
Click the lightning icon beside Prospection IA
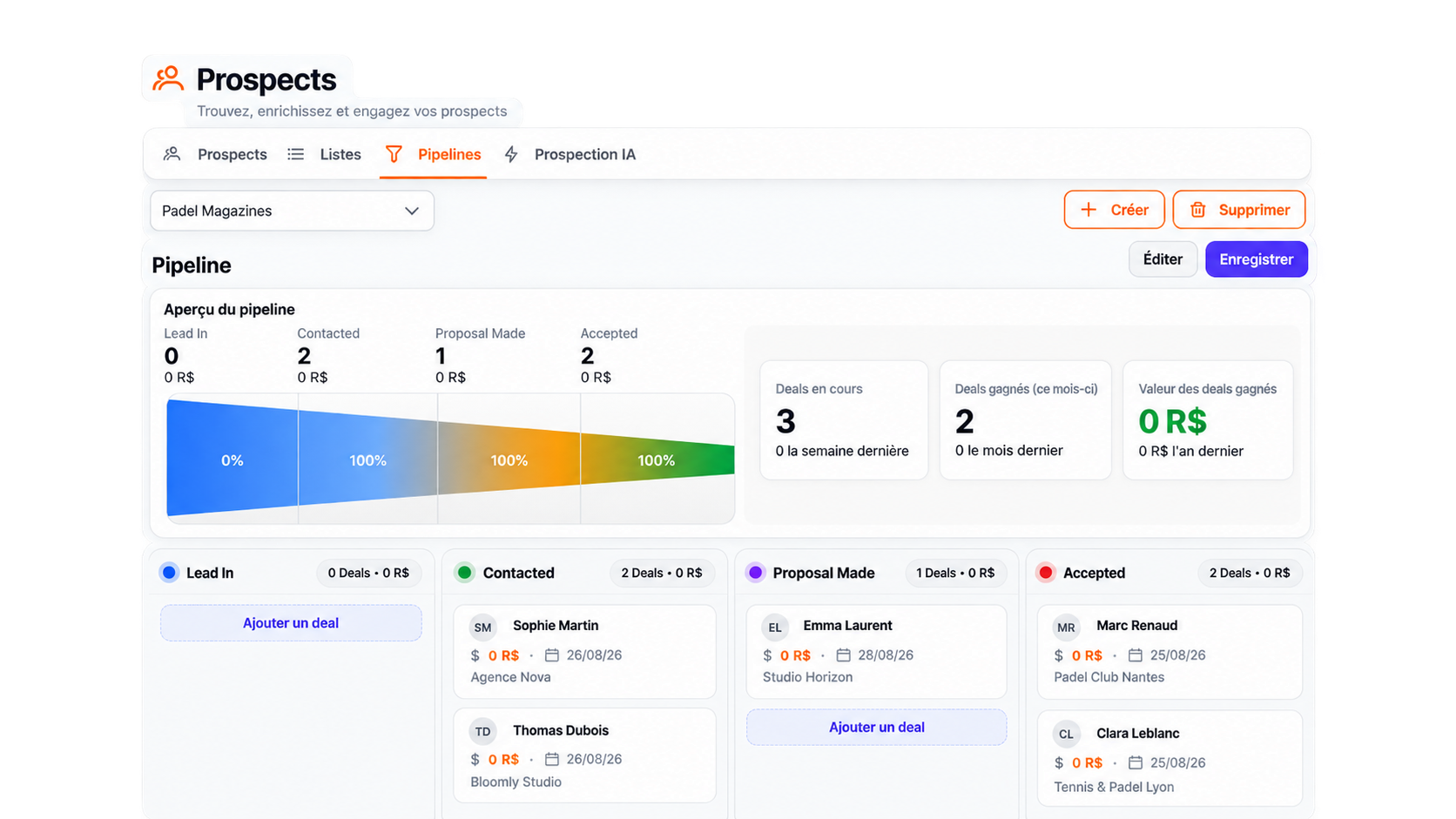click(x=511, y=154)
